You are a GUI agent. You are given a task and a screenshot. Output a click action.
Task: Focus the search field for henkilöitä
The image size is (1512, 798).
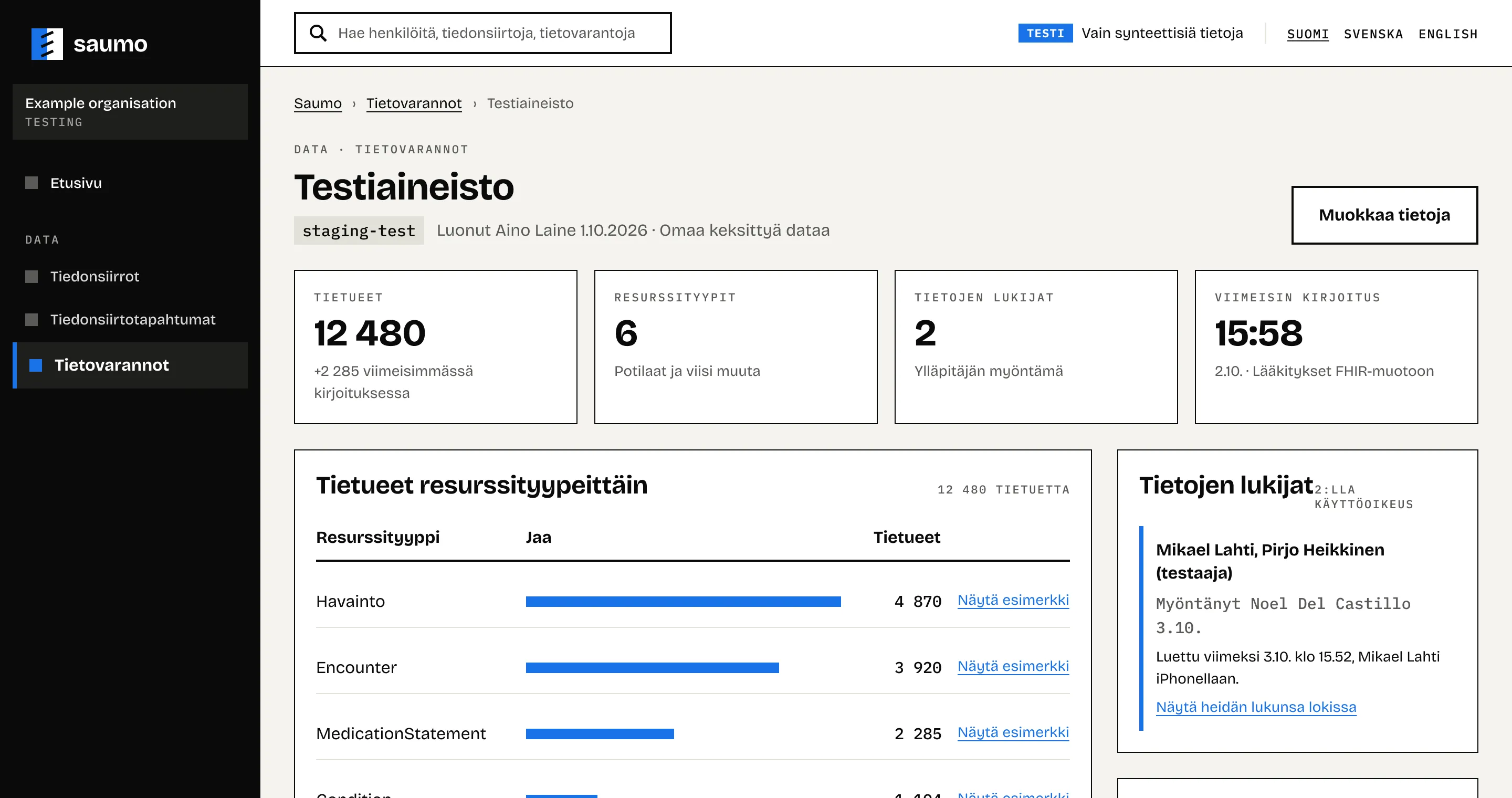(482, 33)
